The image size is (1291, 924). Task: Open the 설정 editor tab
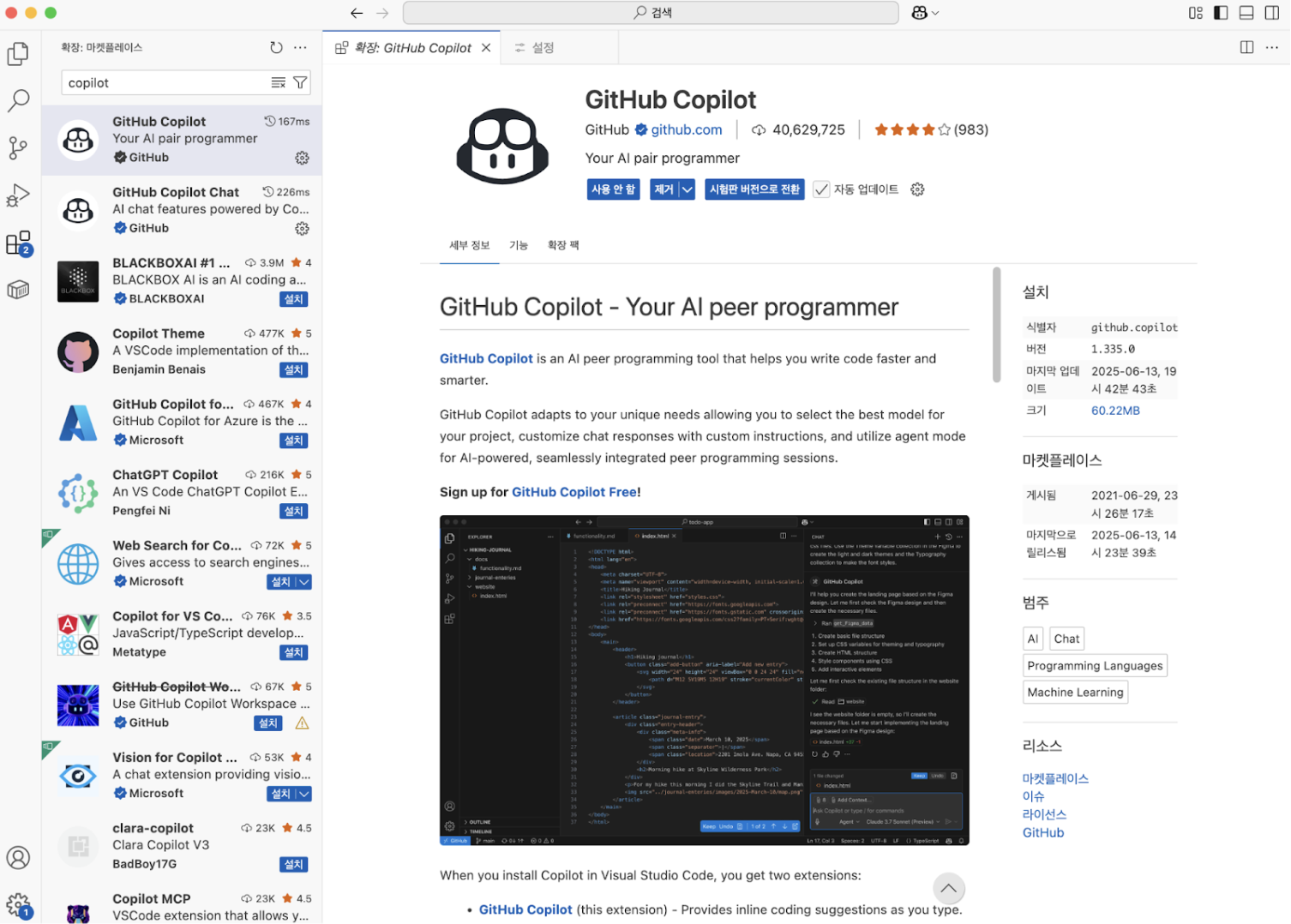[541, 47]
